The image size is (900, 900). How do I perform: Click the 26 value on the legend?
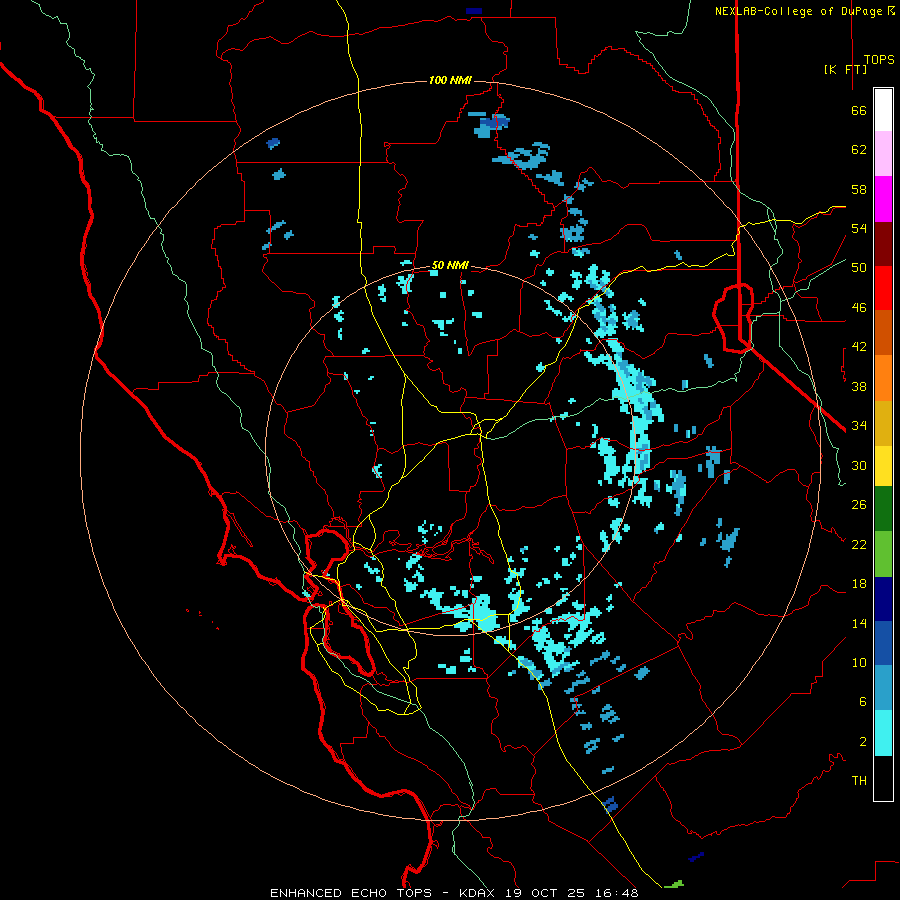(859, 505)
